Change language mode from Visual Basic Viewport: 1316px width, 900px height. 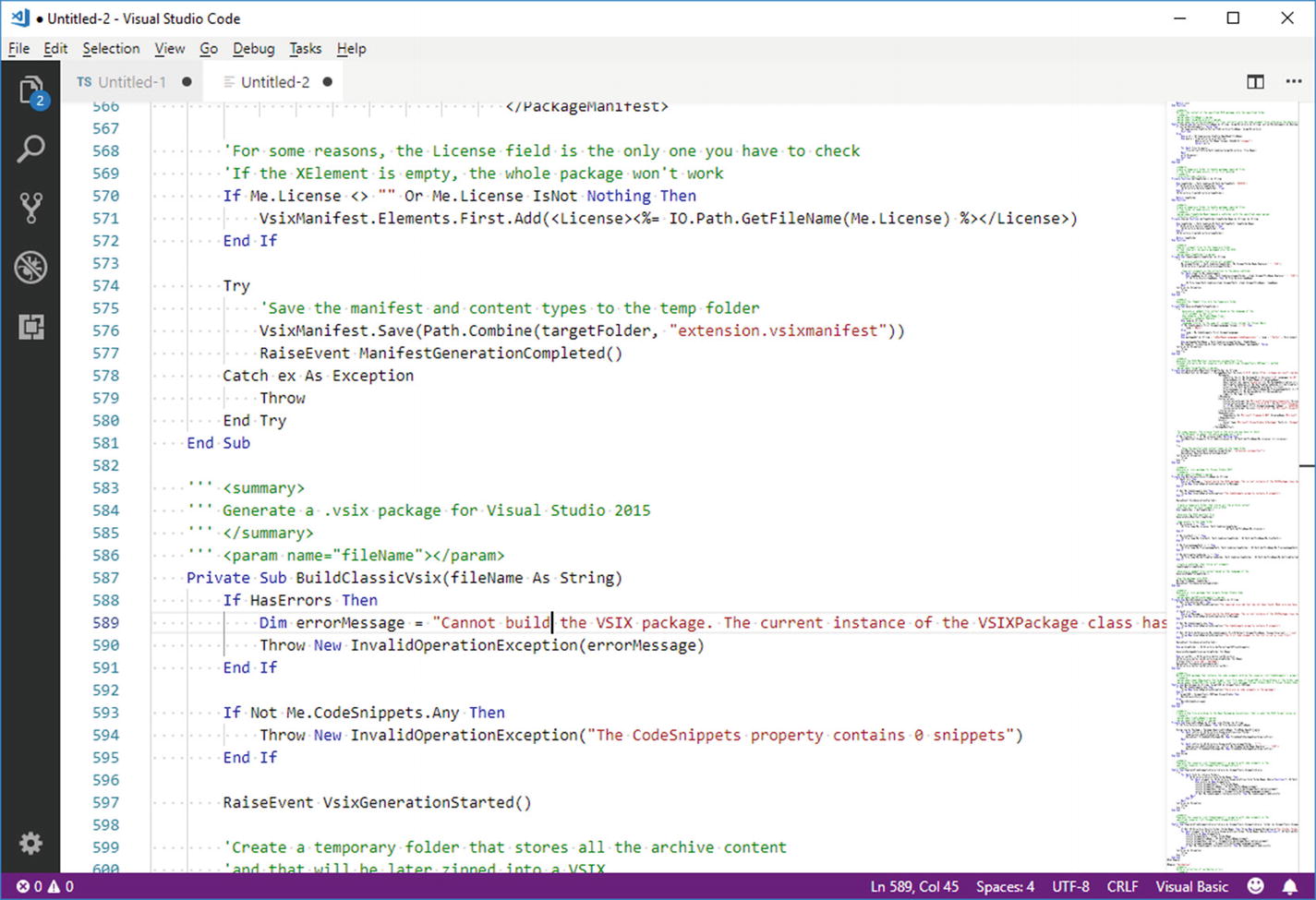click(x=1192, y=885)
